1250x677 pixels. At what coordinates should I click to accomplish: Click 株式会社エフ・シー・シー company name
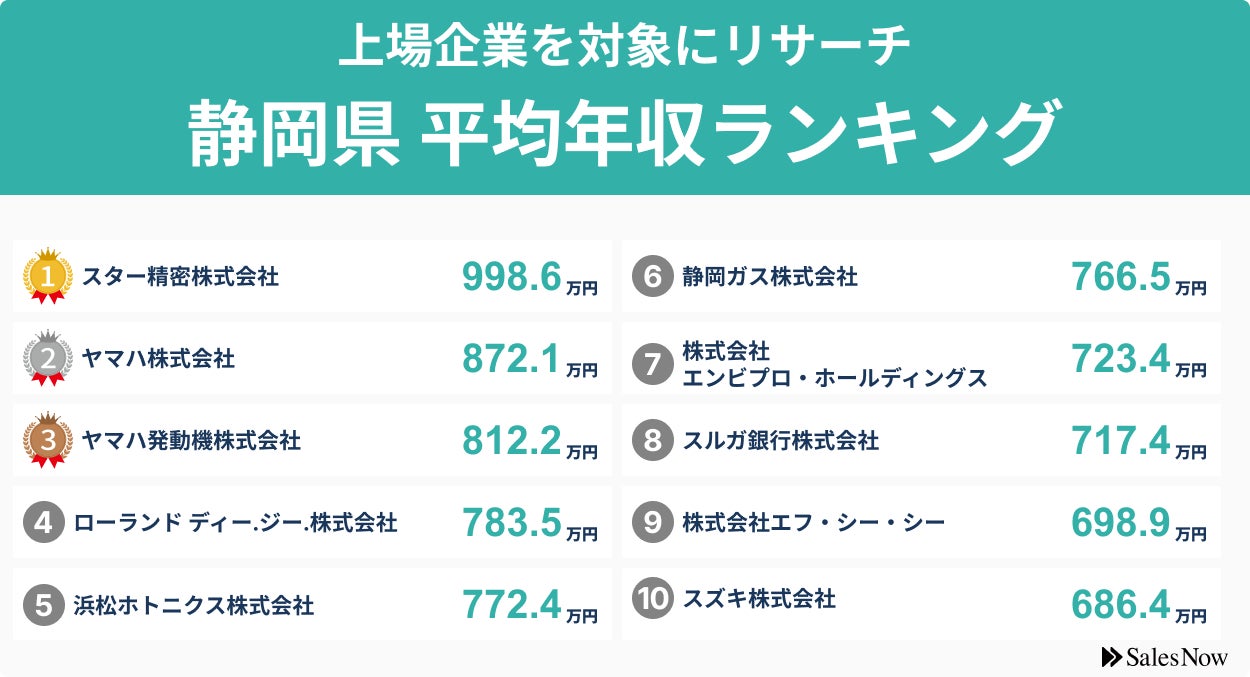point(813,523)
